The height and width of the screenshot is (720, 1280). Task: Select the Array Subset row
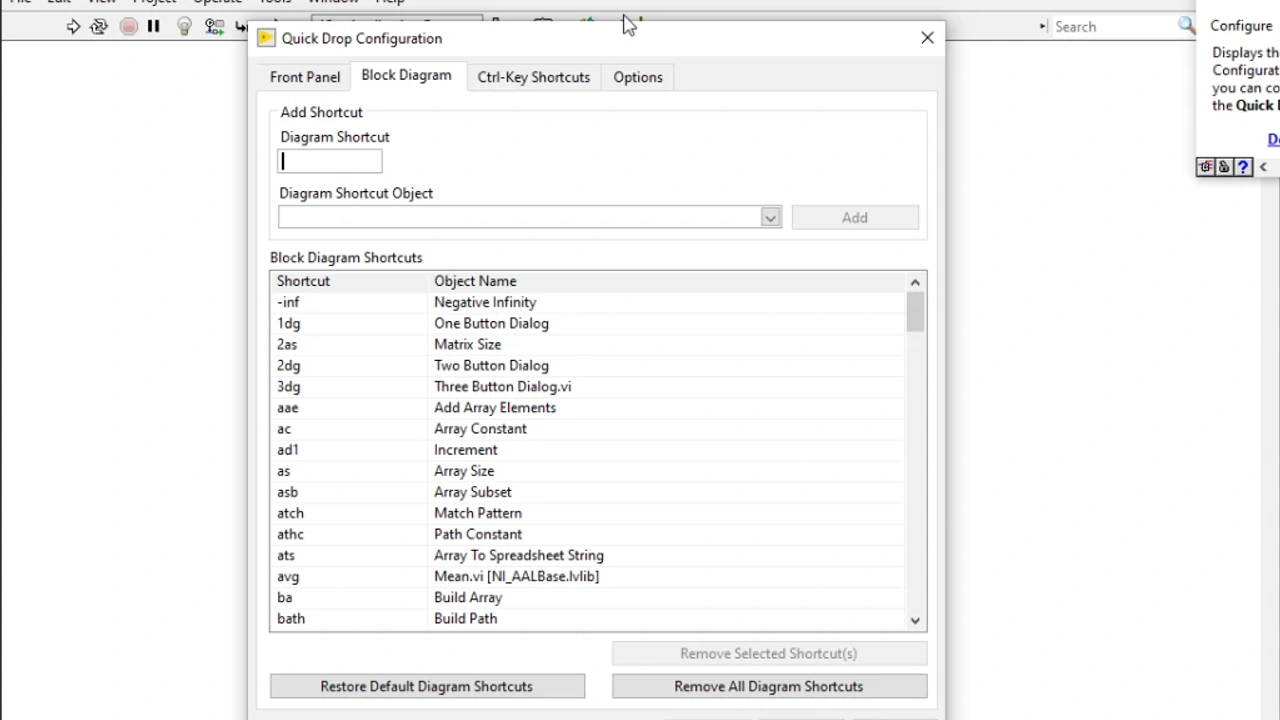click(588, 492)
